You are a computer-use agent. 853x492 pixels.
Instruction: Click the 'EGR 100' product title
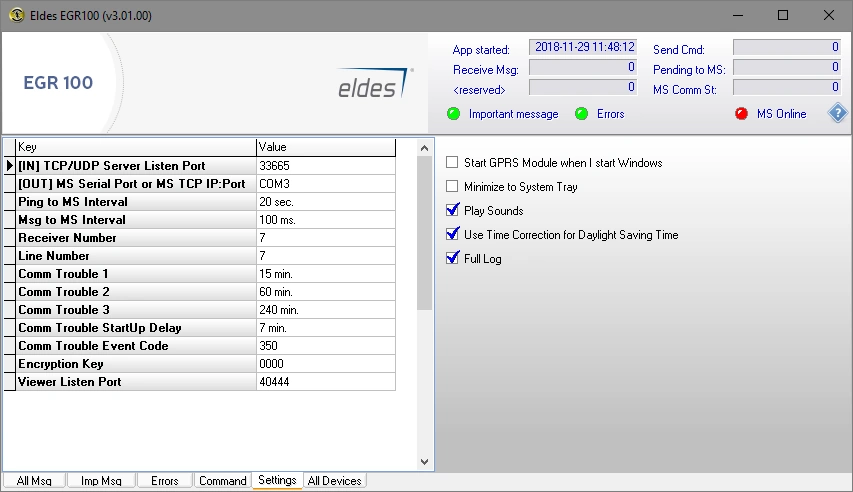tap(58, 83)
